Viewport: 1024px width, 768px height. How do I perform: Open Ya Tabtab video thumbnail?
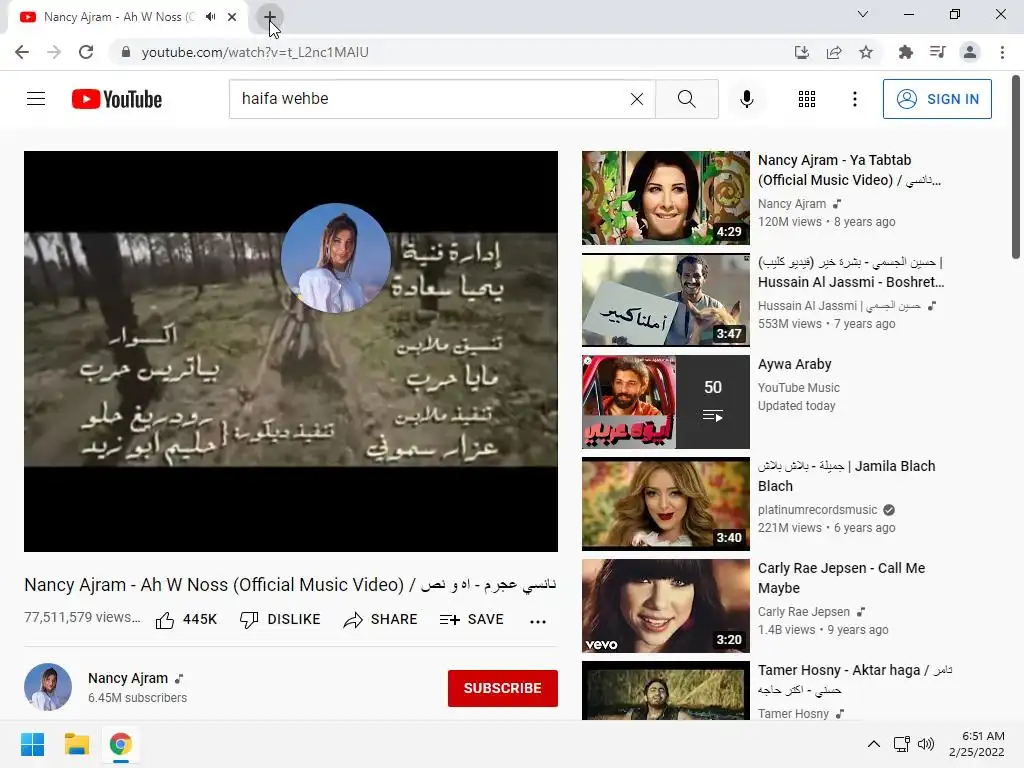coord(665,198)
